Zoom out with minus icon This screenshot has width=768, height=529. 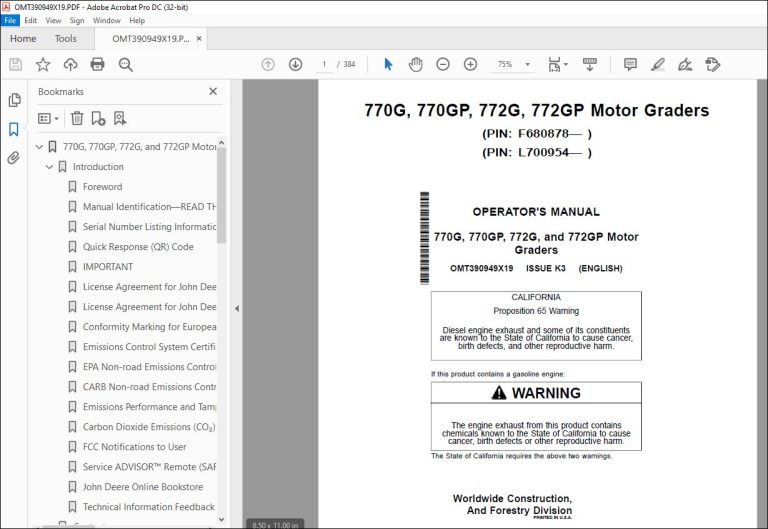443,64
